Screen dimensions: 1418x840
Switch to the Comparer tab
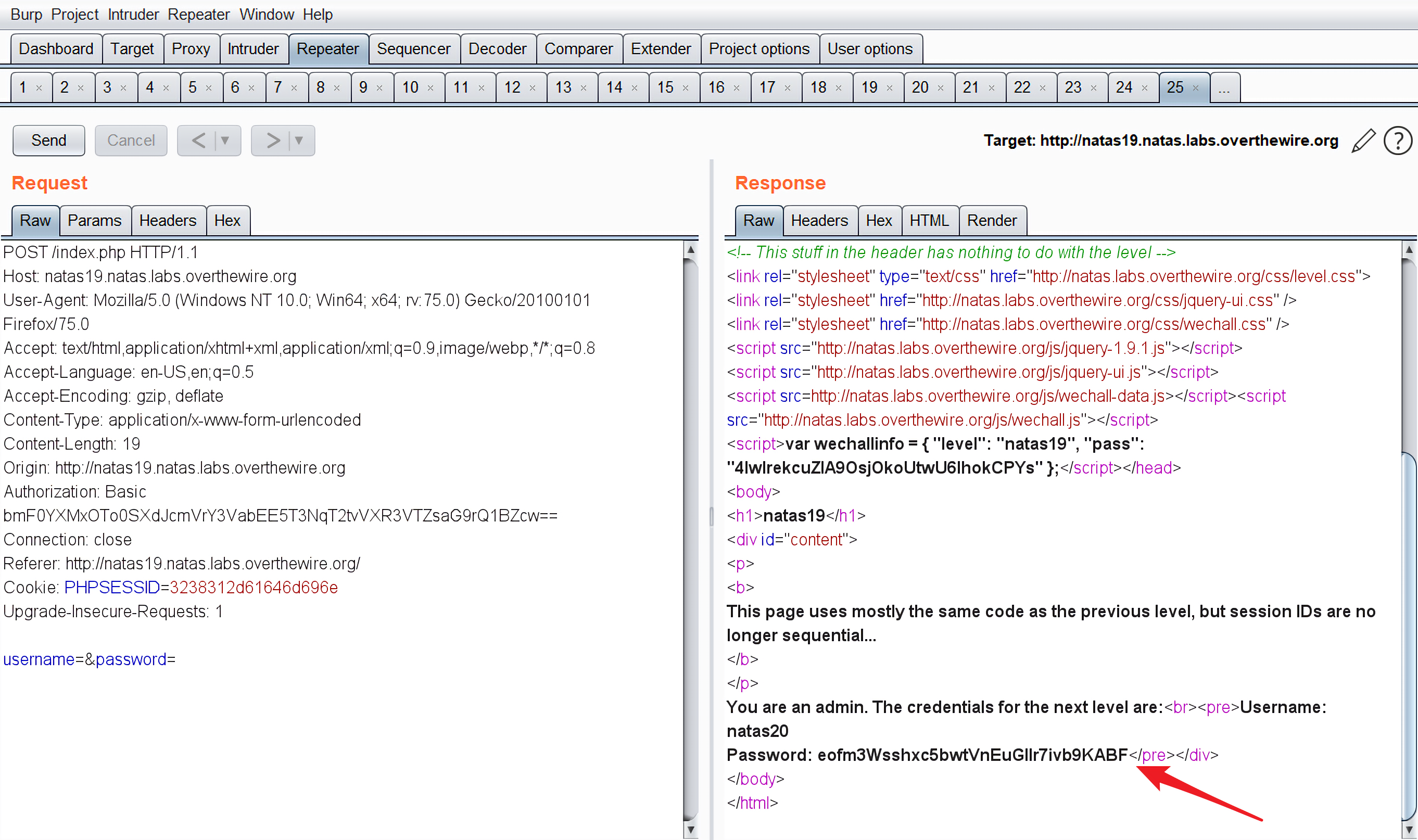click(x=578, y=49)
